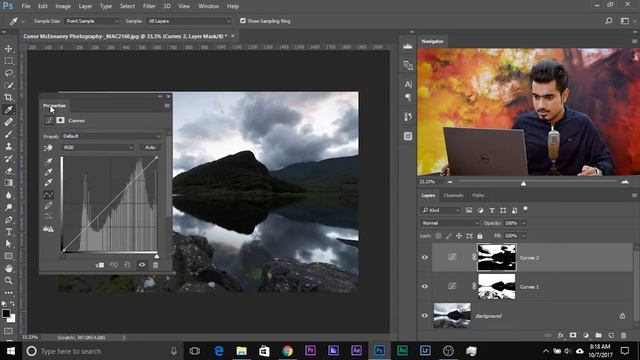Viewport: 640px width, 360px height.
Task: Click the Auto button in Curves
Action: (x=150, y=147)
